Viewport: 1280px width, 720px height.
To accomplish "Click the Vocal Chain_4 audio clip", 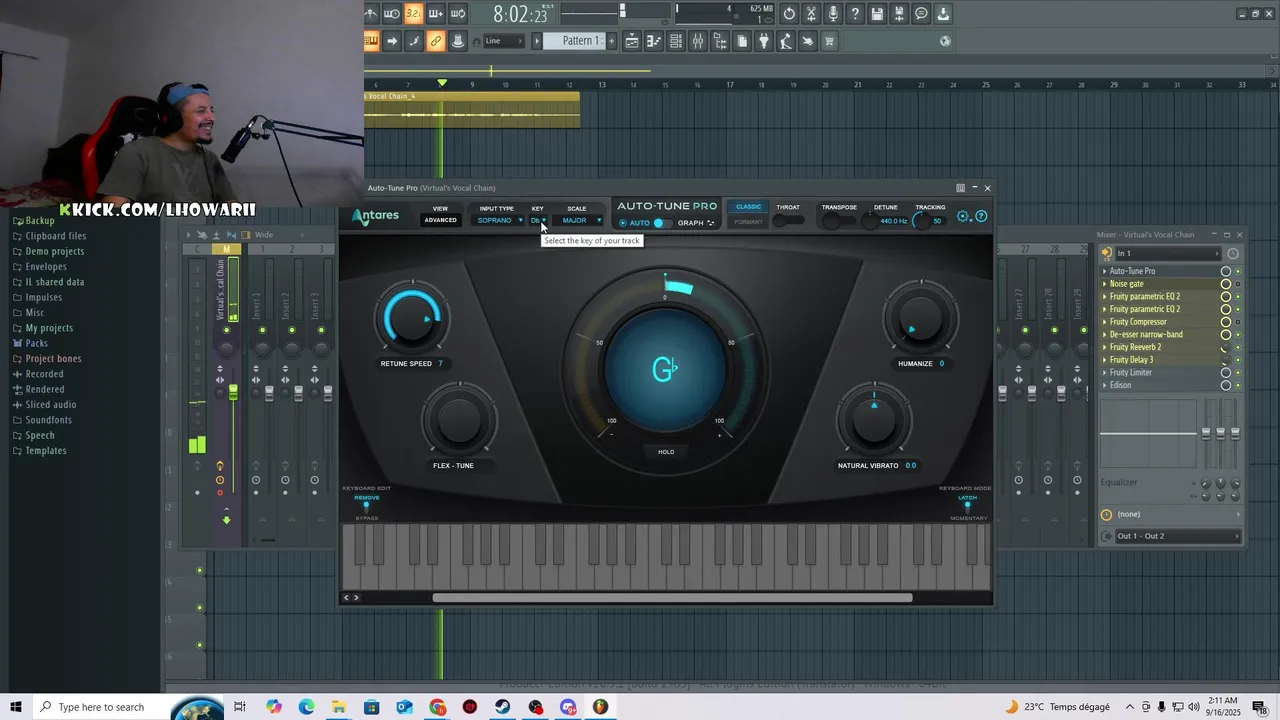I will point(472,109).
